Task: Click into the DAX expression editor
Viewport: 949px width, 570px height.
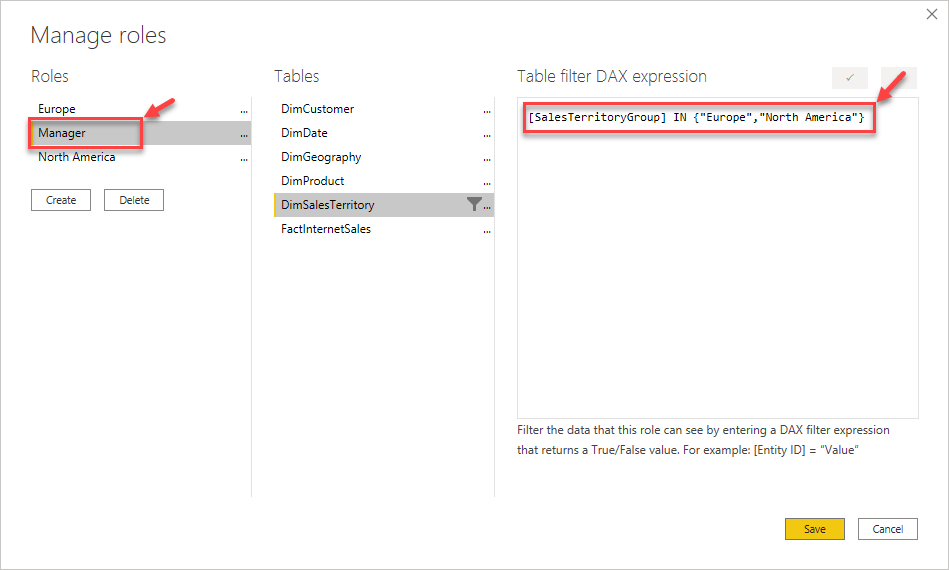Action: tap(717, 270)
